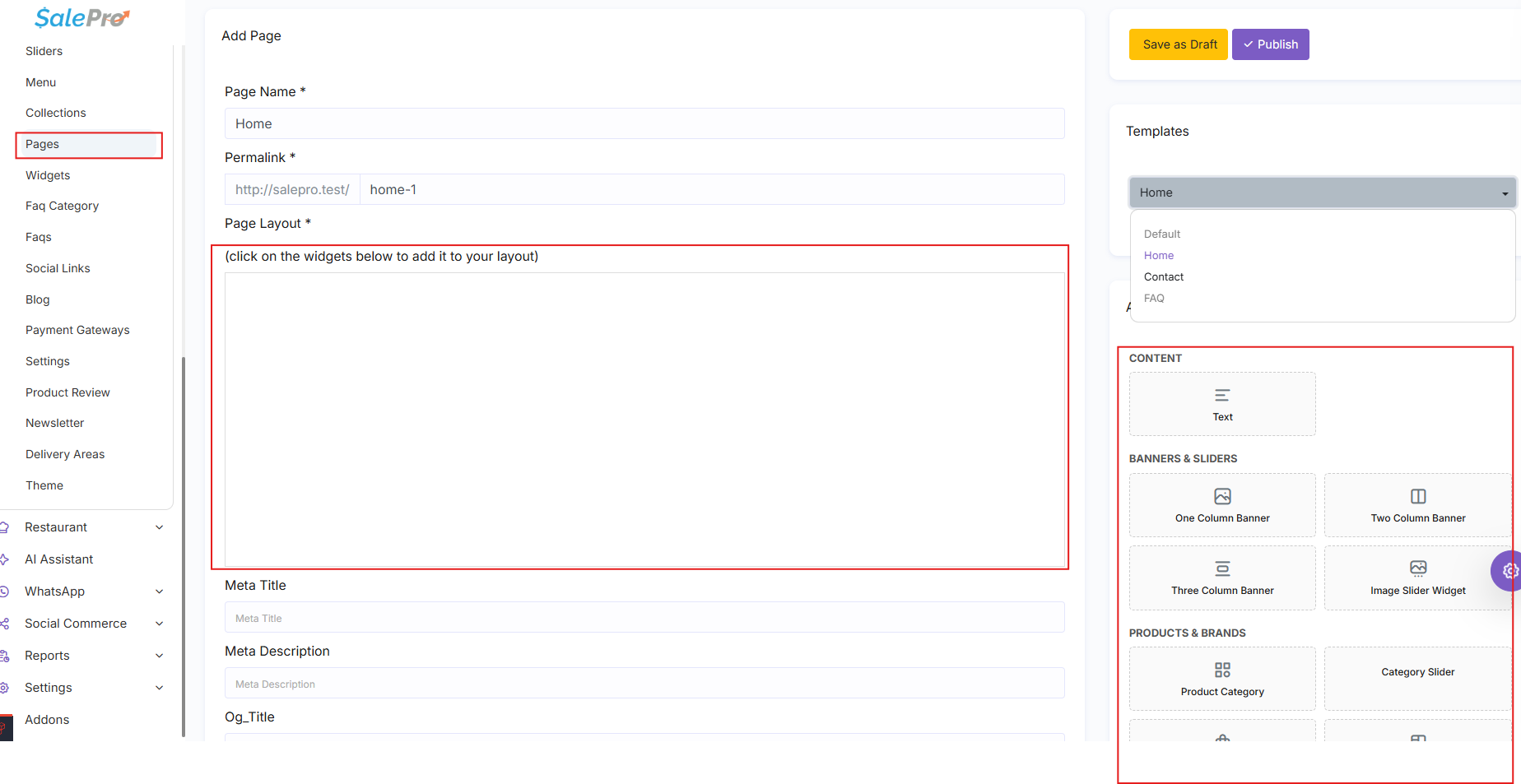The image size is (1521, 784).
Task: Open Theme in the sidebar
Action: click(x=44, y=485)
